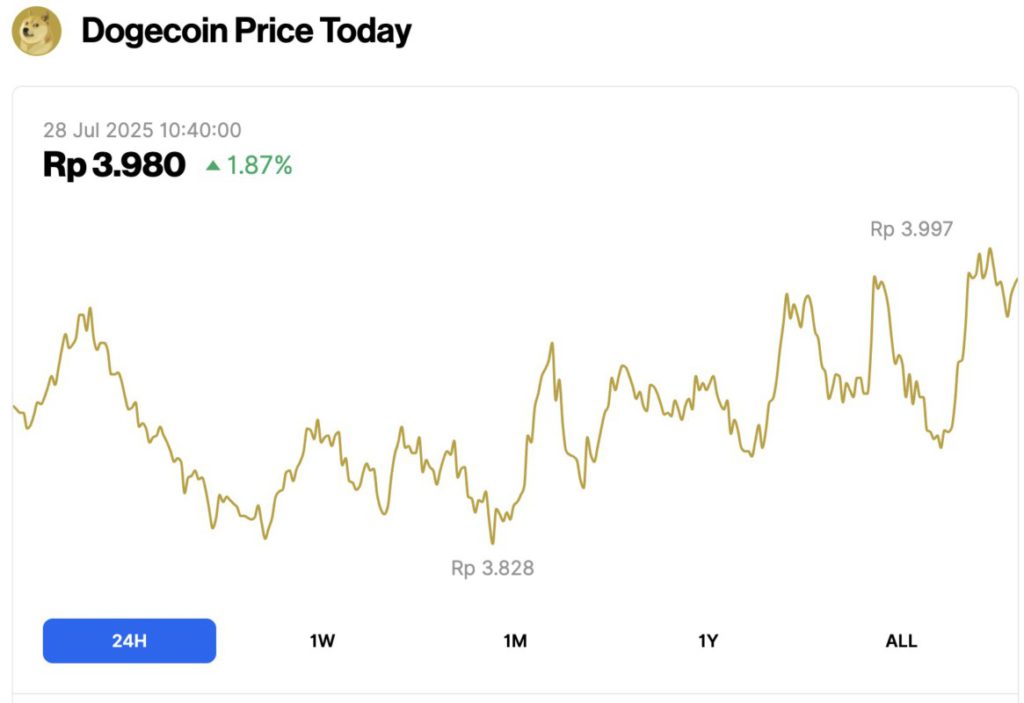Click the Rp 3.828 low price label

pos(492,568)
